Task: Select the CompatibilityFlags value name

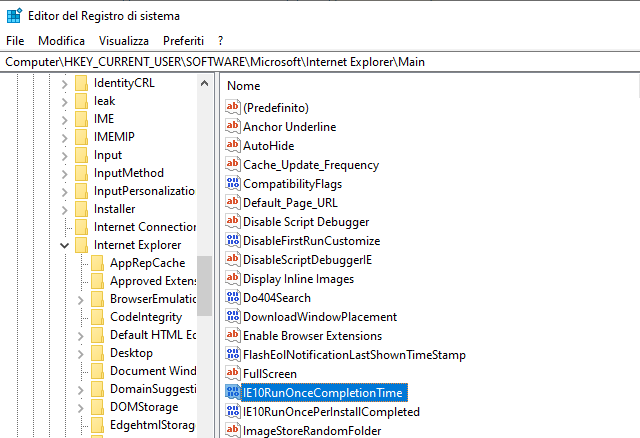Action: (292, 184)
